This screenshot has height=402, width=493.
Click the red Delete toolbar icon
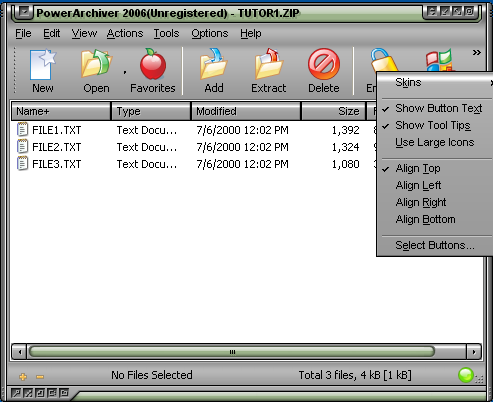324,64
